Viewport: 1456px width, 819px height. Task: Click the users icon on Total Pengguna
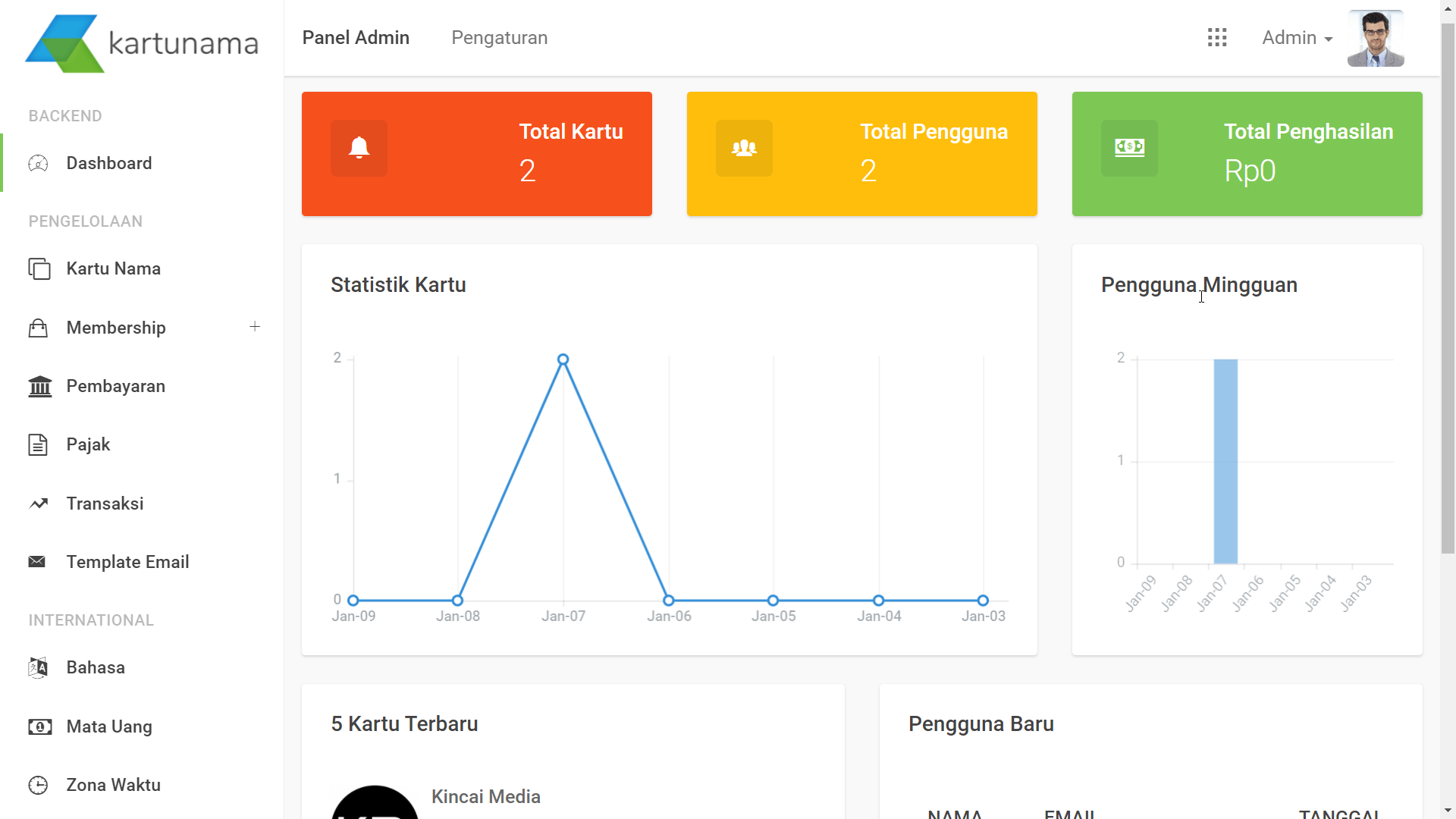(744, 148)
